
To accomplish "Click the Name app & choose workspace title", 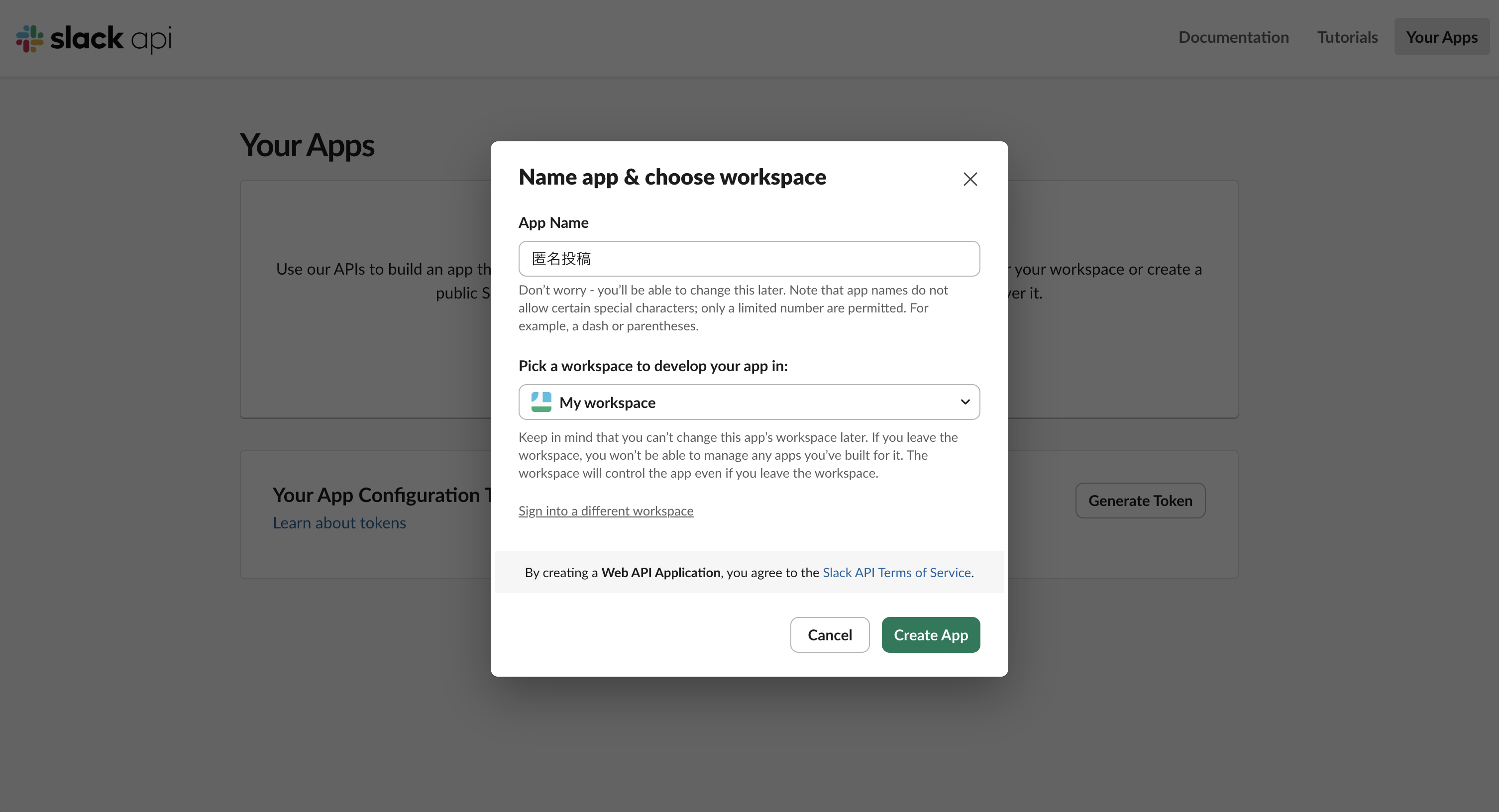I will click(672, 177).
